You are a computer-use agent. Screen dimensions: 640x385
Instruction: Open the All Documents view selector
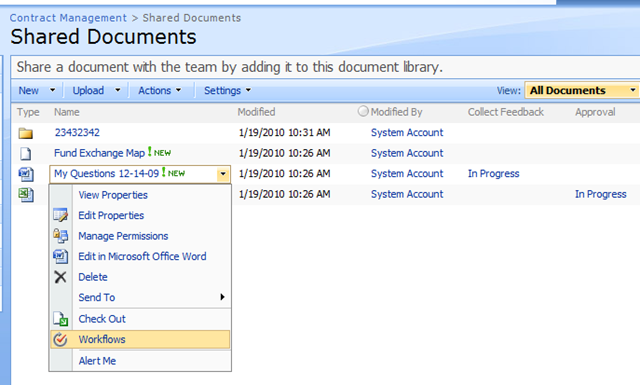point(582,90)
